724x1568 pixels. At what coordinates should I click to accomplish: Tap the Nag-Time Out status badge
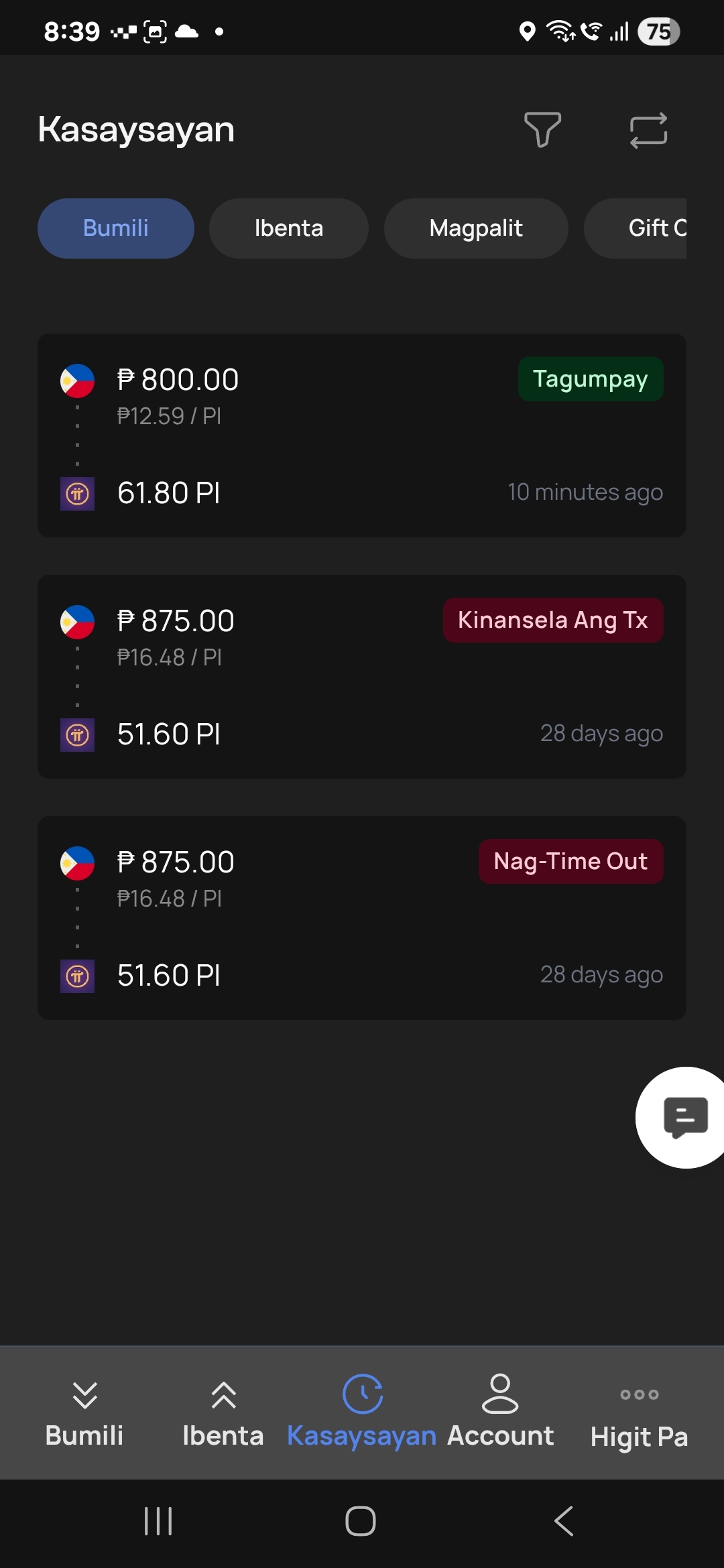pos(570,862)
